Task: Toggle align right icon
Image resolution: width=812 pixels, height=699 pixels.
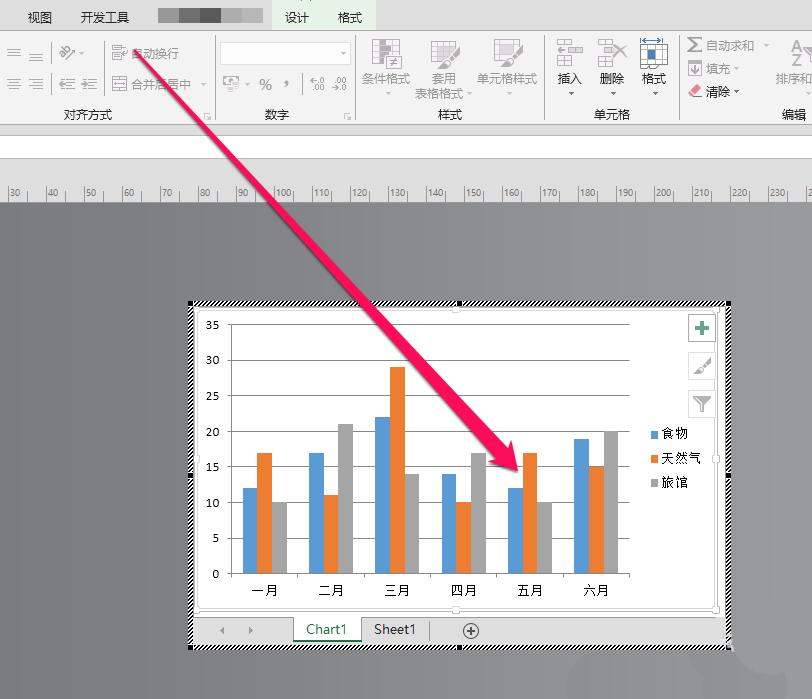Action: 36,84
